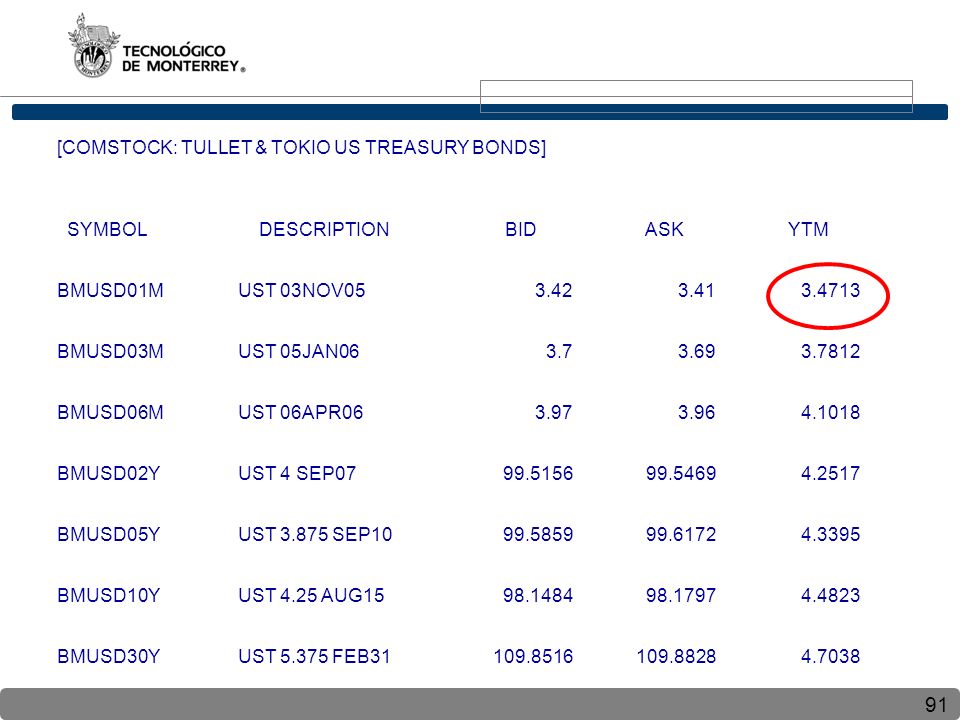Select the COMSTOCK: TULLET & TOKIO title line
The width and height of the screenshot is (960, 720).
tap(301, 148)
